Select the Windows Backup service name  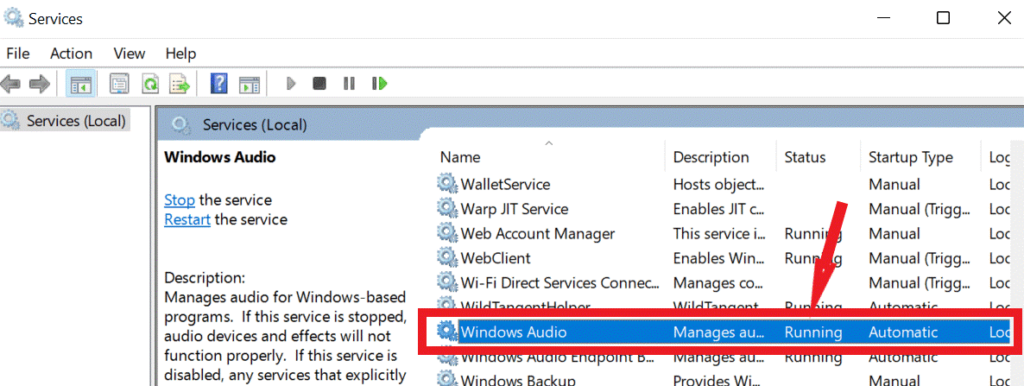[518, 381]
